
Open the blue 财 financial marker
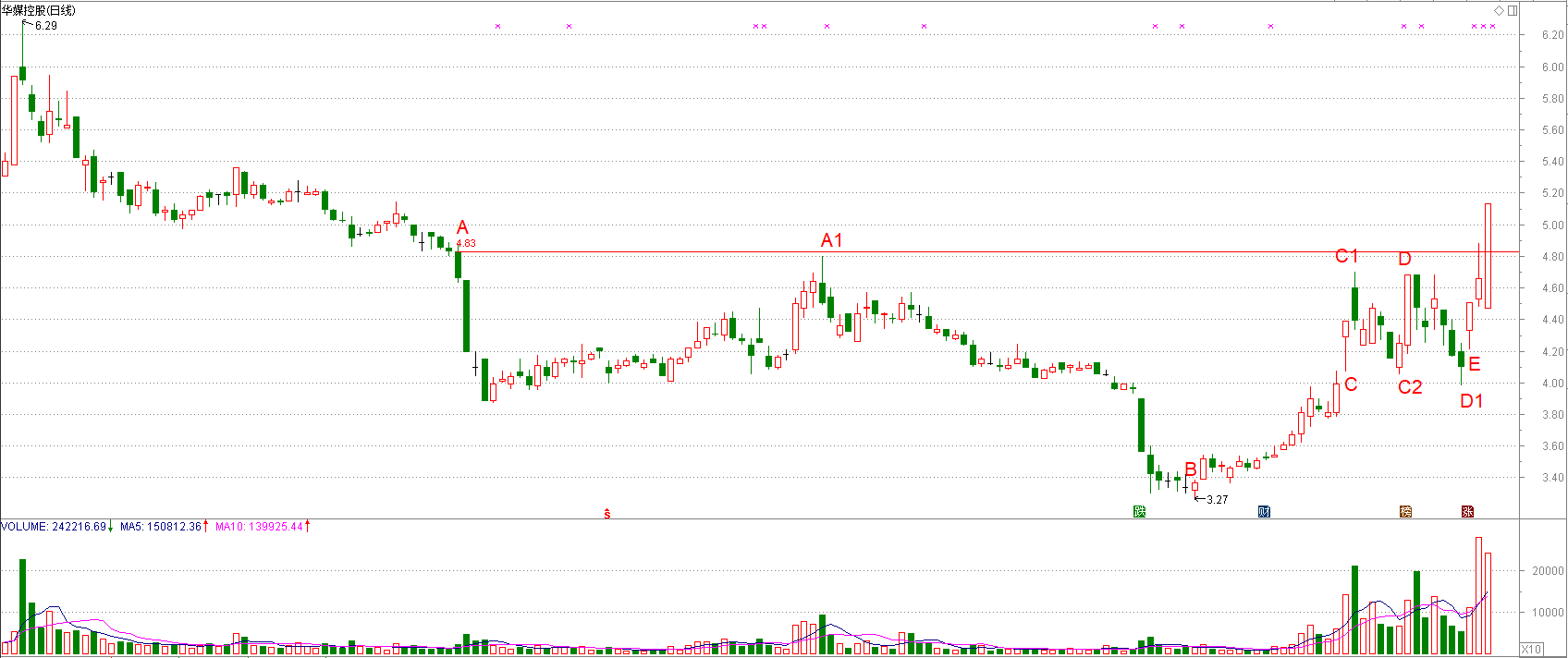(1265, 511)
